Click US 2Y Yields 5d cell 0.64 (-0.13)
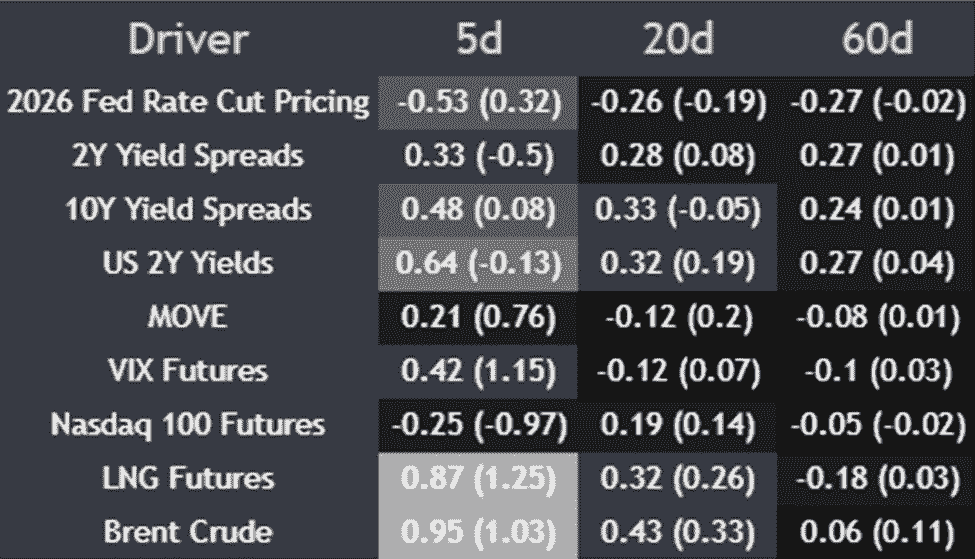 [x=478, y=264]
